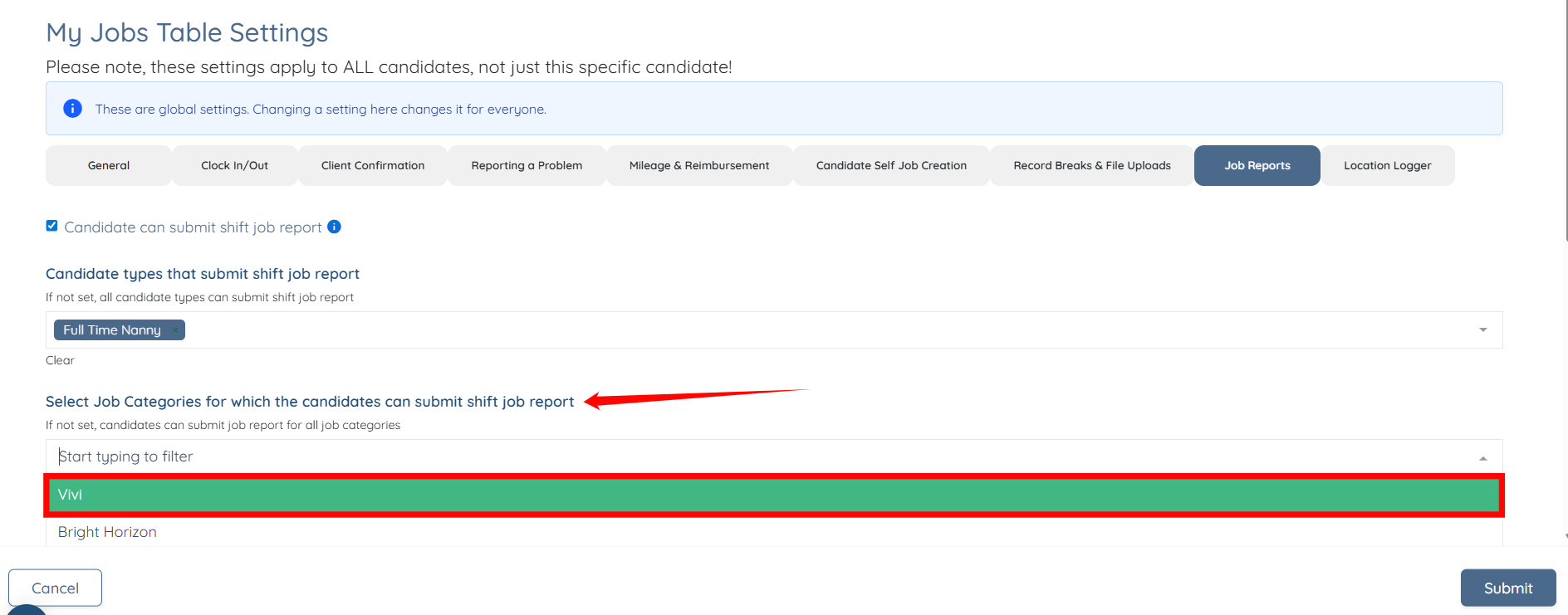The width and height of the screenshot is (1568, 615).
Task: Expand the candidate types dropdown arrow
Action: click(x=1482, y=330)
